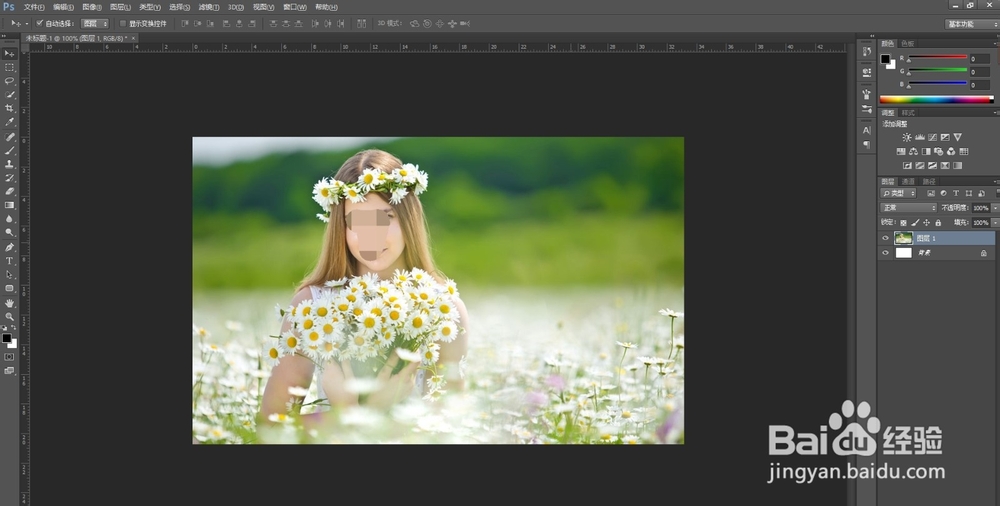The width and height of the screenshot is (1000, 506).
Task: Pick the Eyedropper tool
Action: coord(10,122)
